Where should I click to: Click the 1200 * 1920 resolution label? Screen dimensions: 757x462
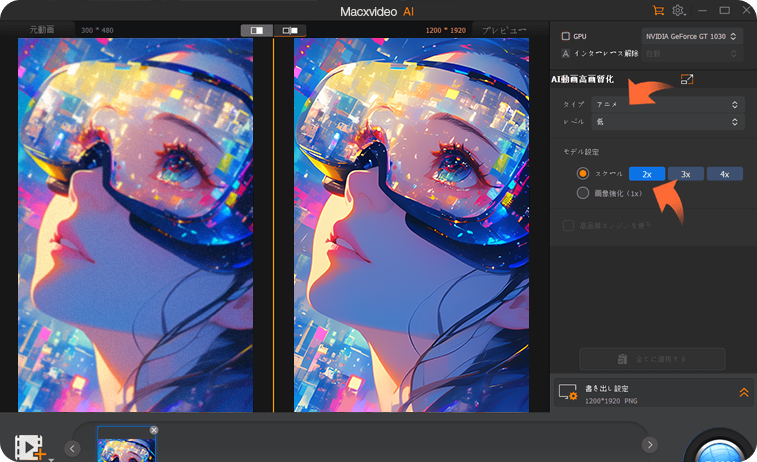click(446, 30)
